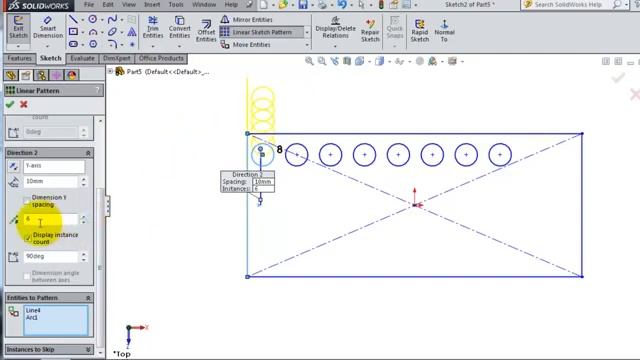The height and width of the screenshot is (360, 640).
Task: Click the Search SolidWorks Help box
Action: point(569,4)
